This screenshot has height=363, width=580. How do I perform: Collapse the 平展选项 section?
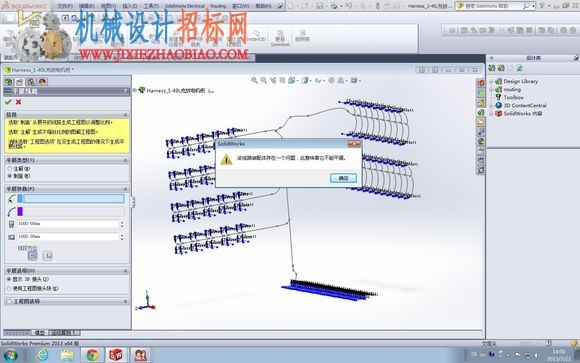tap(125, 271)
